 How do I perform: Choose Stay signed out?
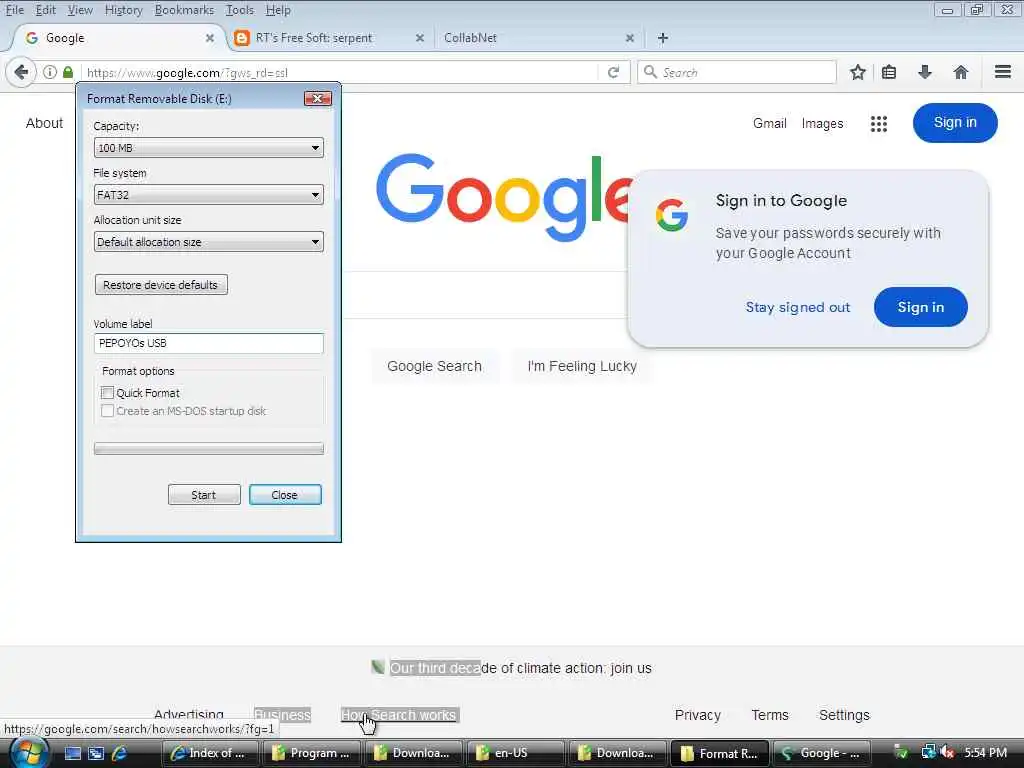pos(798,307)
